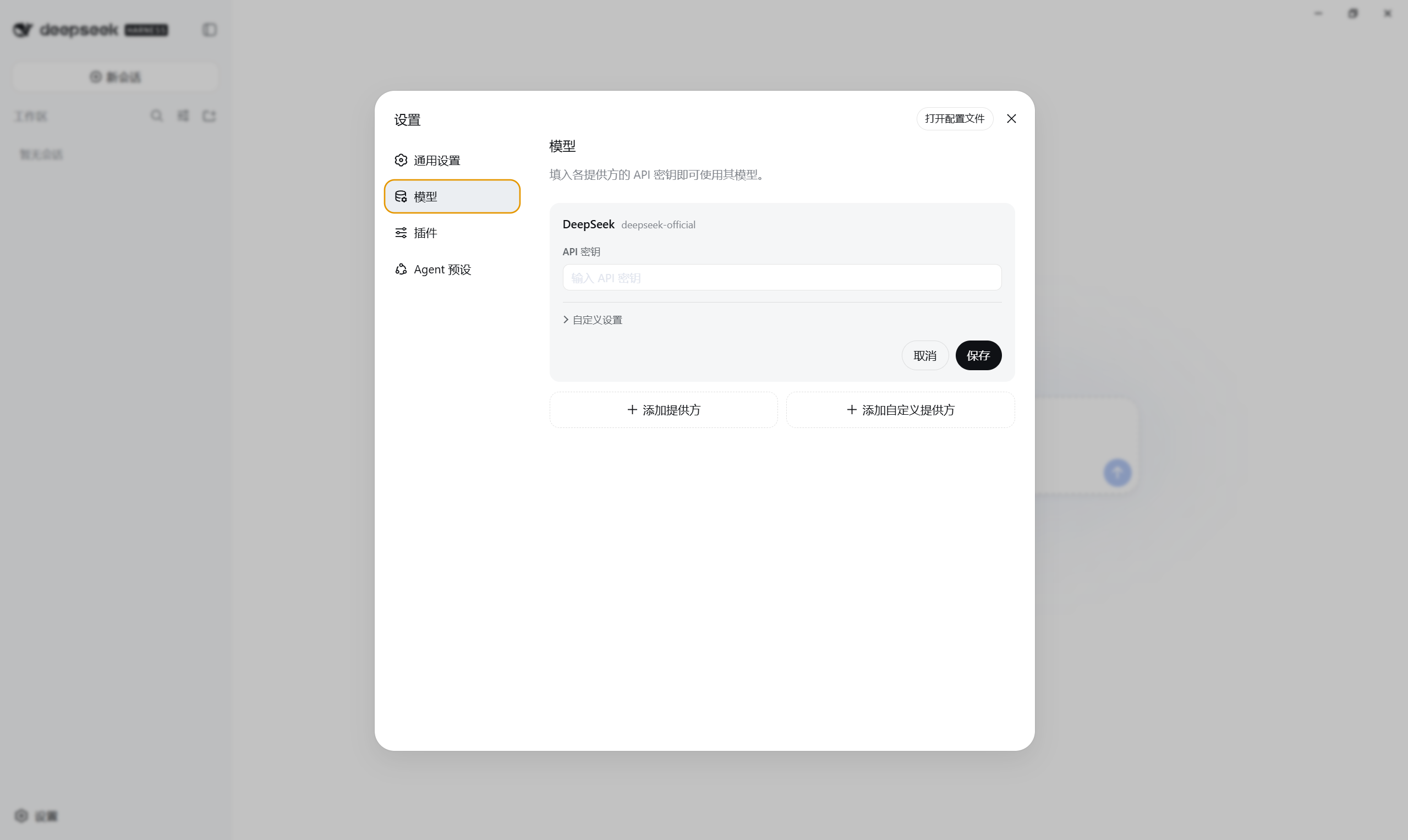This screenshot has width=1408, height=840.
Task: Click the 模型 heading in content pane
Action: point(562,146)
